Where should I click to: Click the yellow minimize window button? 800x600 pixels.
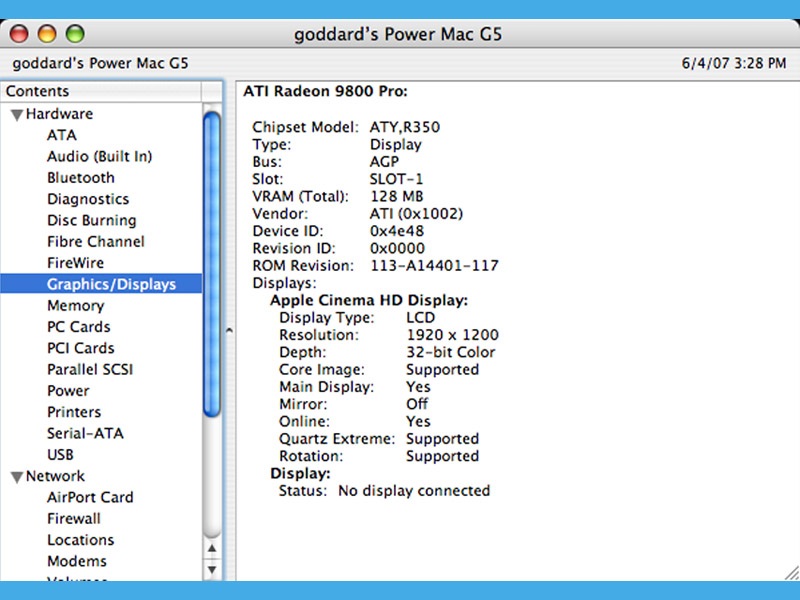tap(47, 34)
